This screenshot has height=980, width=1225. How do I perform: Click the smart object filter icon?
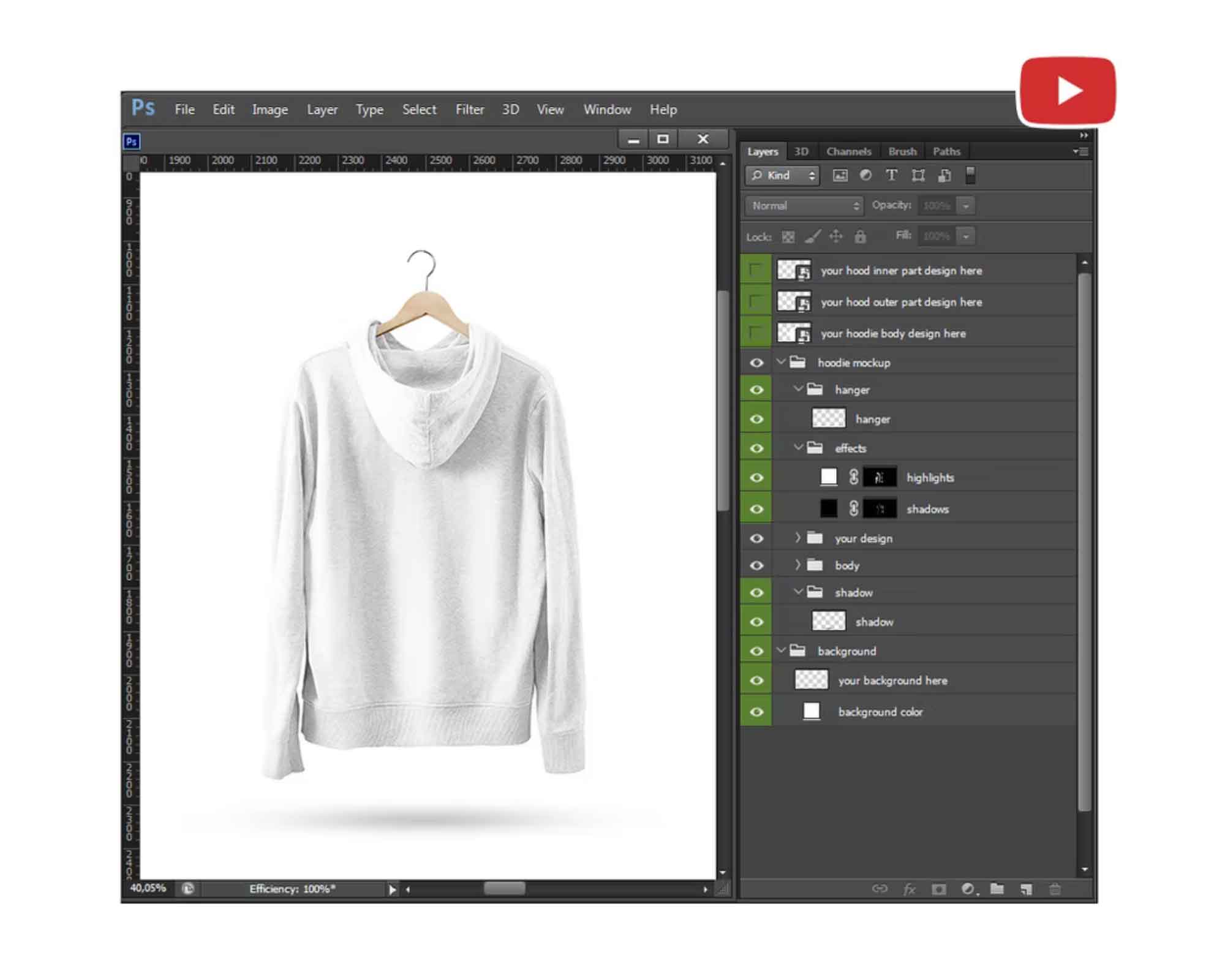click(944, 176)
